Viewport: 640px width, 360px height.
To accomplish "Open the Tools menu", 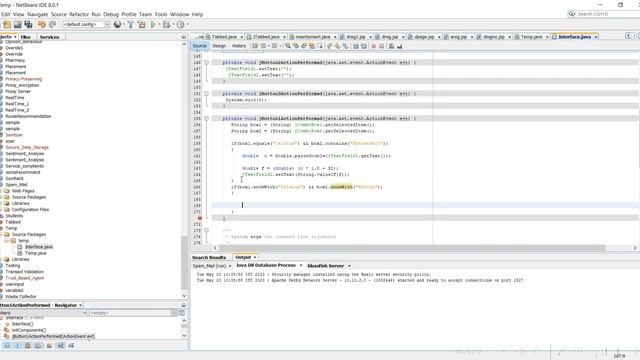I will point(161,14).
